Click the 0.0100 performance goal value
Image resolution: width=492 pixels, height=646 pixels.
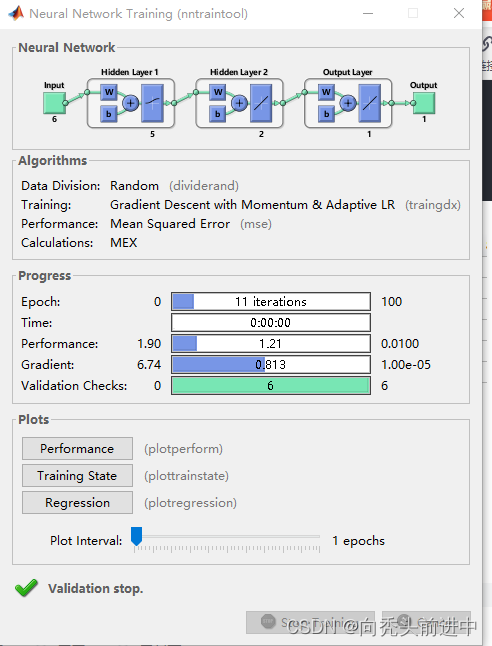pos(400,344)
